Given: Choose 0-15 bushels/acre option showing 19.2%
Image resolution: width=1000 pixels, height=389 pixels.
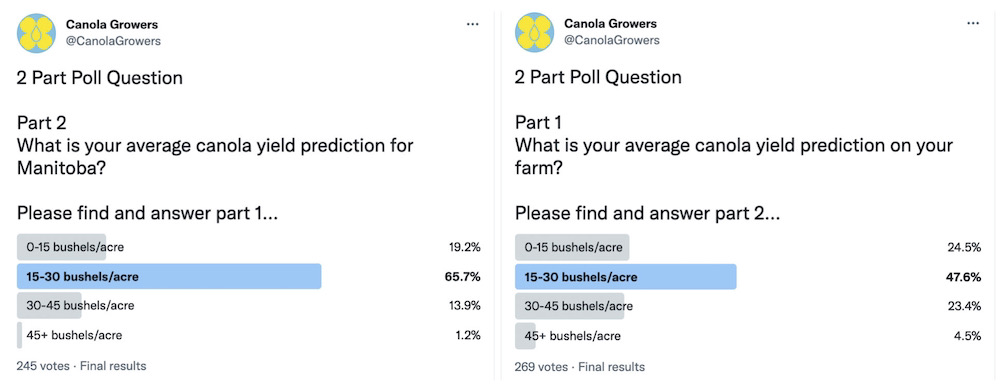Looking at the screenshot, I should [249, 247].
